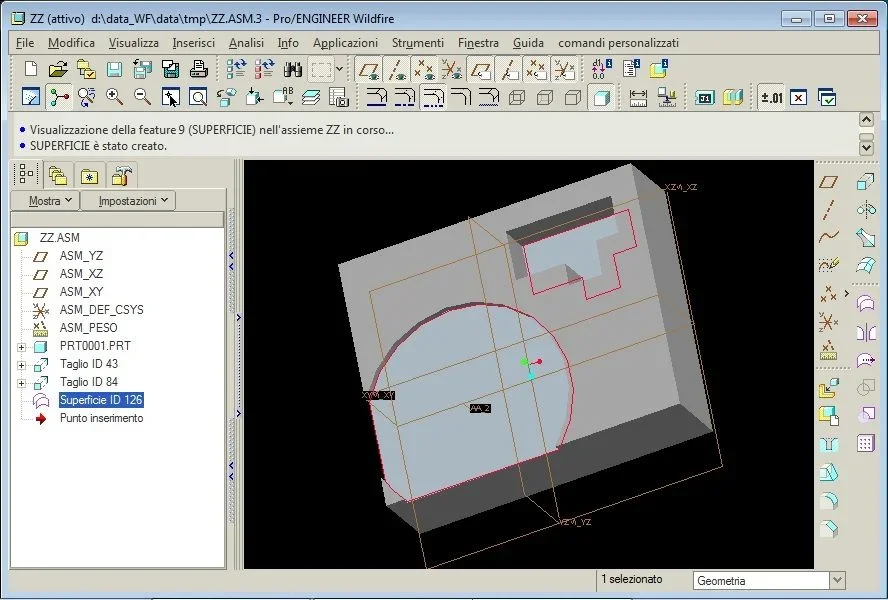
Task: Select the Datum Axis tool in right toolbar
Action: [x=829, y=209]
